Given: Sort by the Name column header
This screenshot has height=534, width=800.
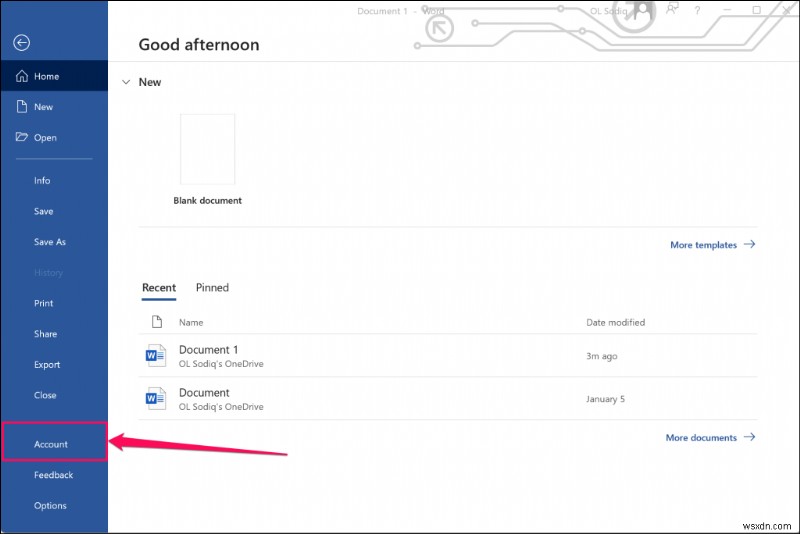Looking at the screenshot, I should click(x=191, y=322).
